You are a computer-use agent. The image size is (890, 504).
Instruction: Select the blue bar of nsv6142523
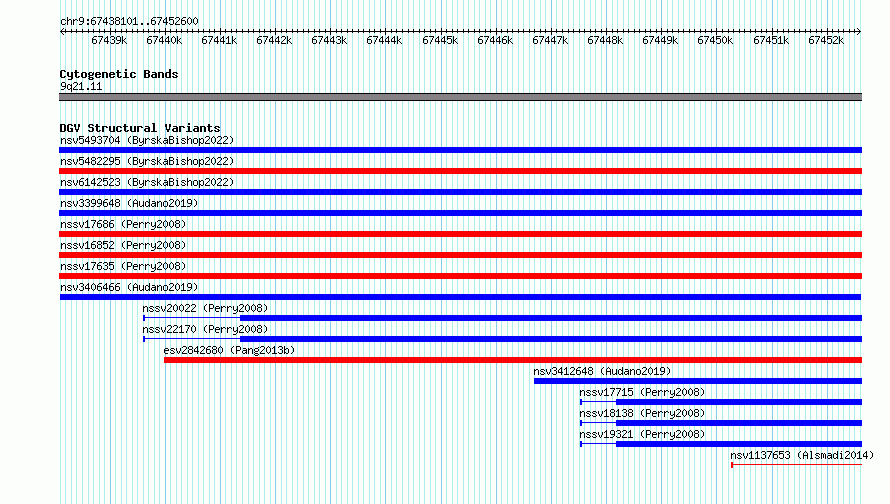[460, 192]
